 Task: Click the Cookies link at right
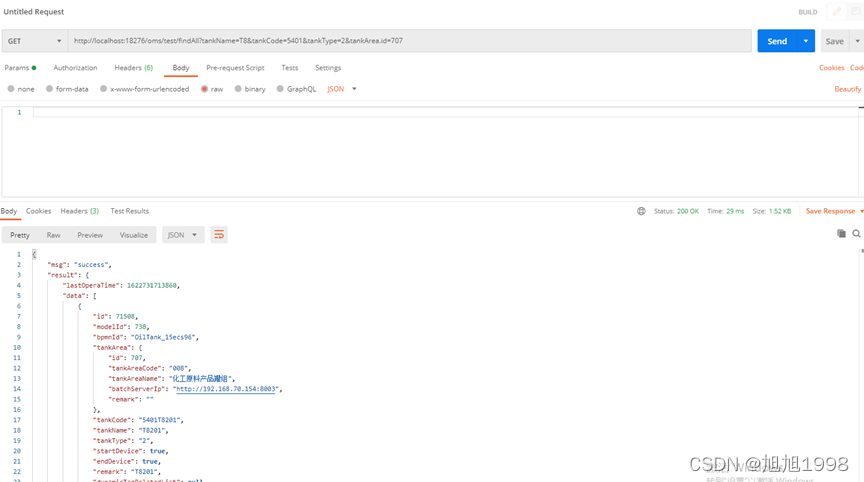click(x=831, y=68)
